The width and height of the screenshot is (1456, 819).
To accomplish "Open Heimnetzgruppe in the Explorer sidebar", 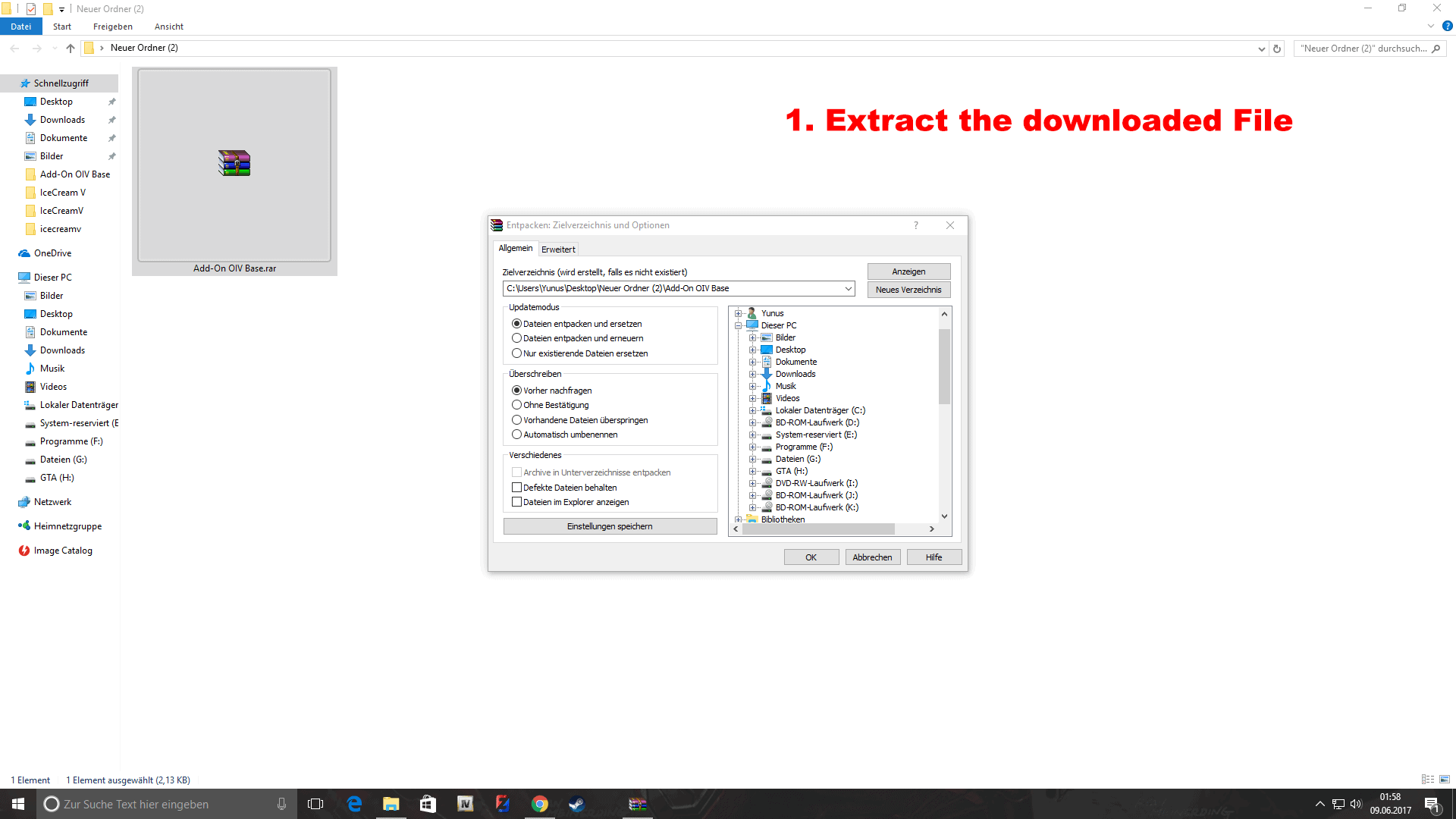I will tap(67, 526).
